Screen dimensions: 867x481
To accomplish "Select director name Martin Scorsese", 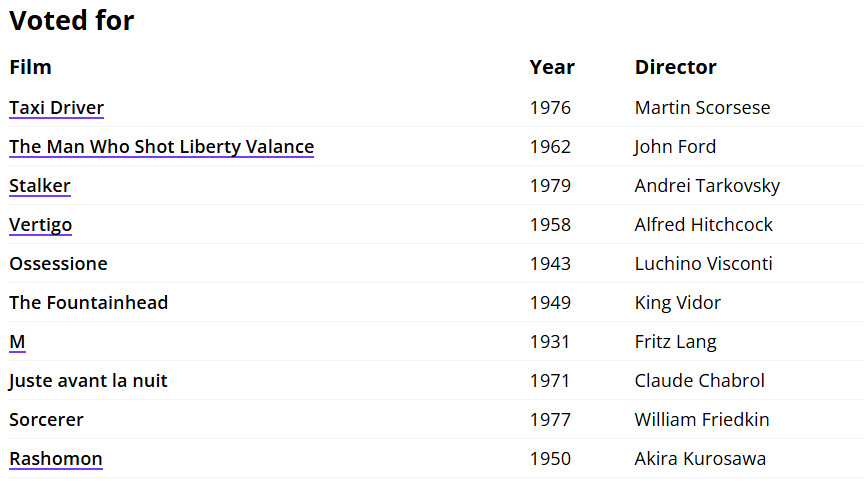I will (702, 107).
